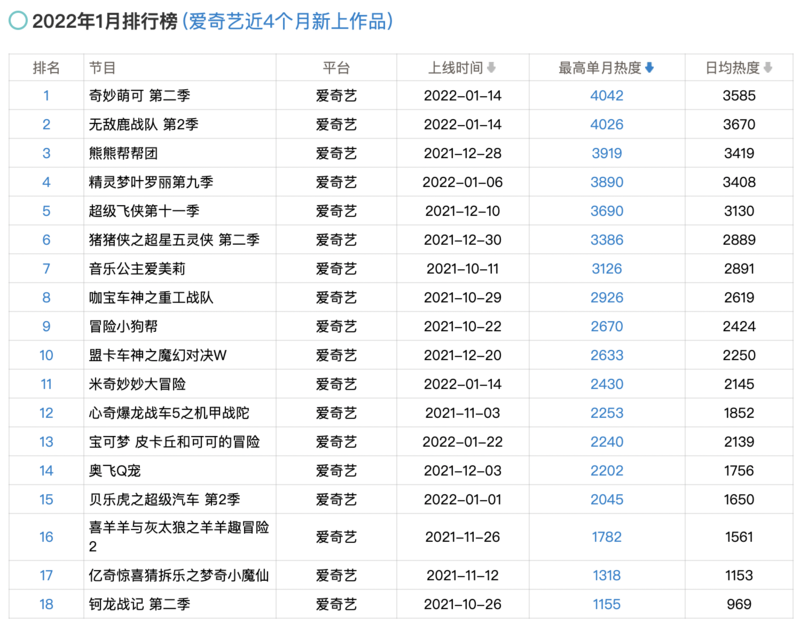This screenshot has height=623, width=800.
Task: Click rank number 1
Action: coord(46,95)
